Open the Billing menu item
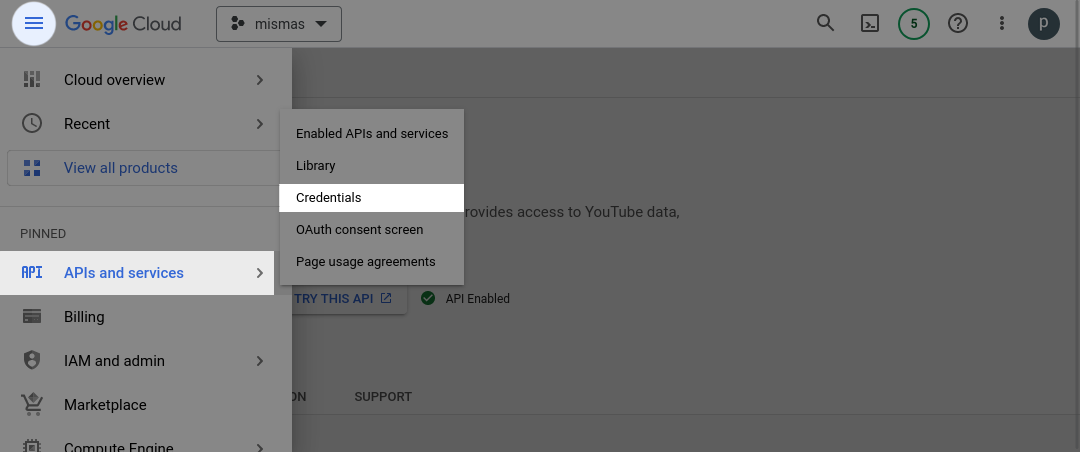Image resolution: width=1080 pixels, height=452 pixels. pyautogui.click(x=146, y=317)
